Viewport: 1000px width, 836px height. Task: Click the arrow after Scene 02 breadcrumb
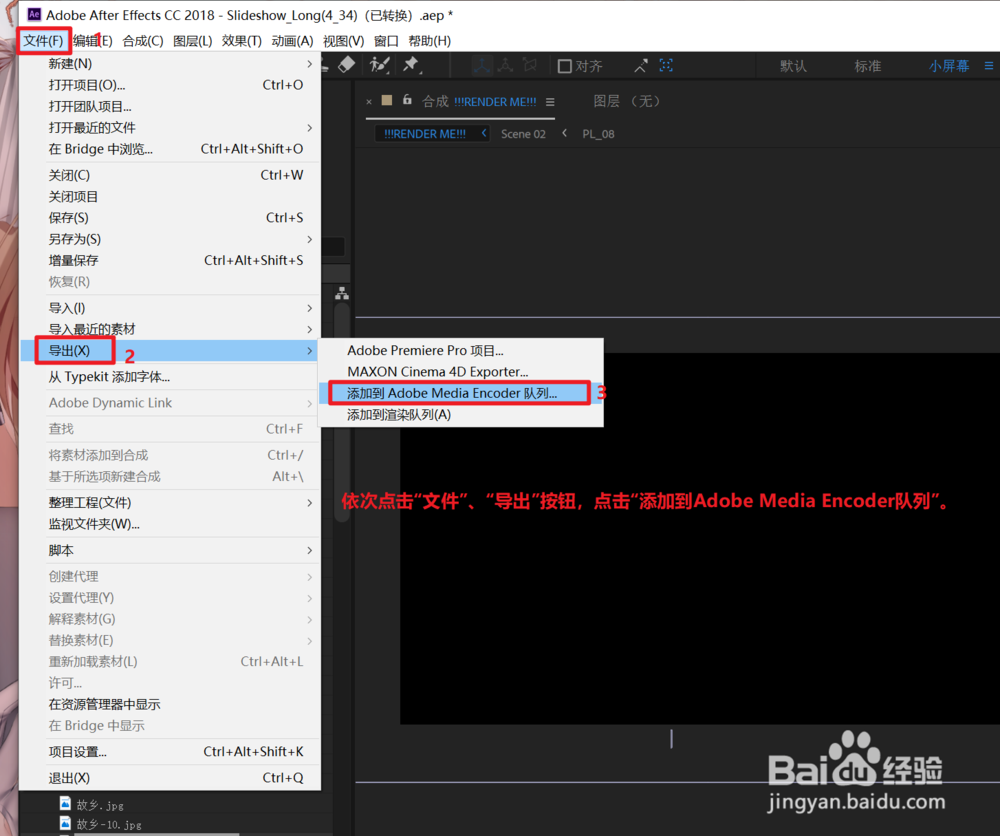click(x=564, y=133)
